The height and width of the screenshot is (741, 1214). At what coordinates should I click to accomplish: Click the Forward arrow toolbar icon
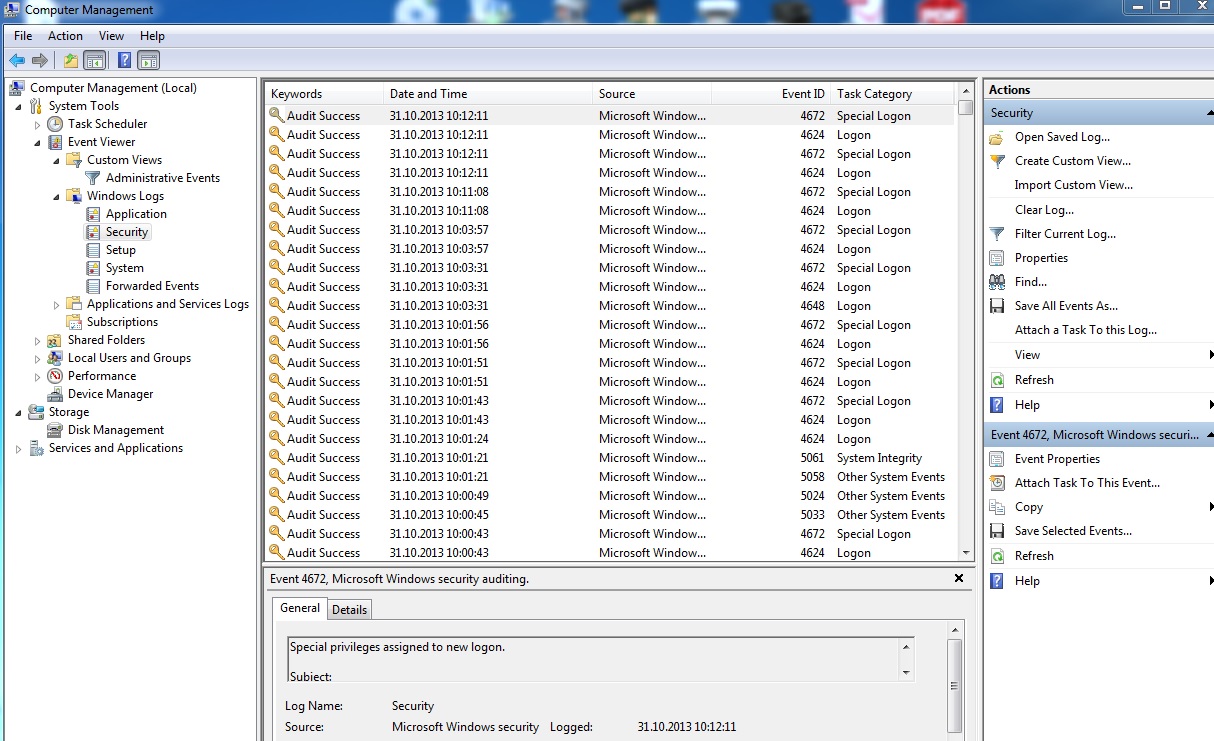point(40,61)
